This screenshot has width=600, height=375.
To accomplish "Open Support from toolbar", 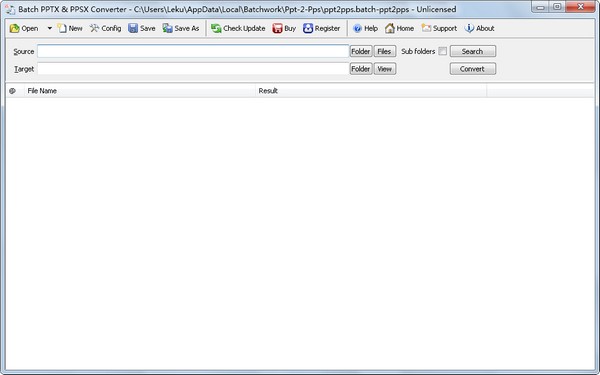I will coord(439,28).
